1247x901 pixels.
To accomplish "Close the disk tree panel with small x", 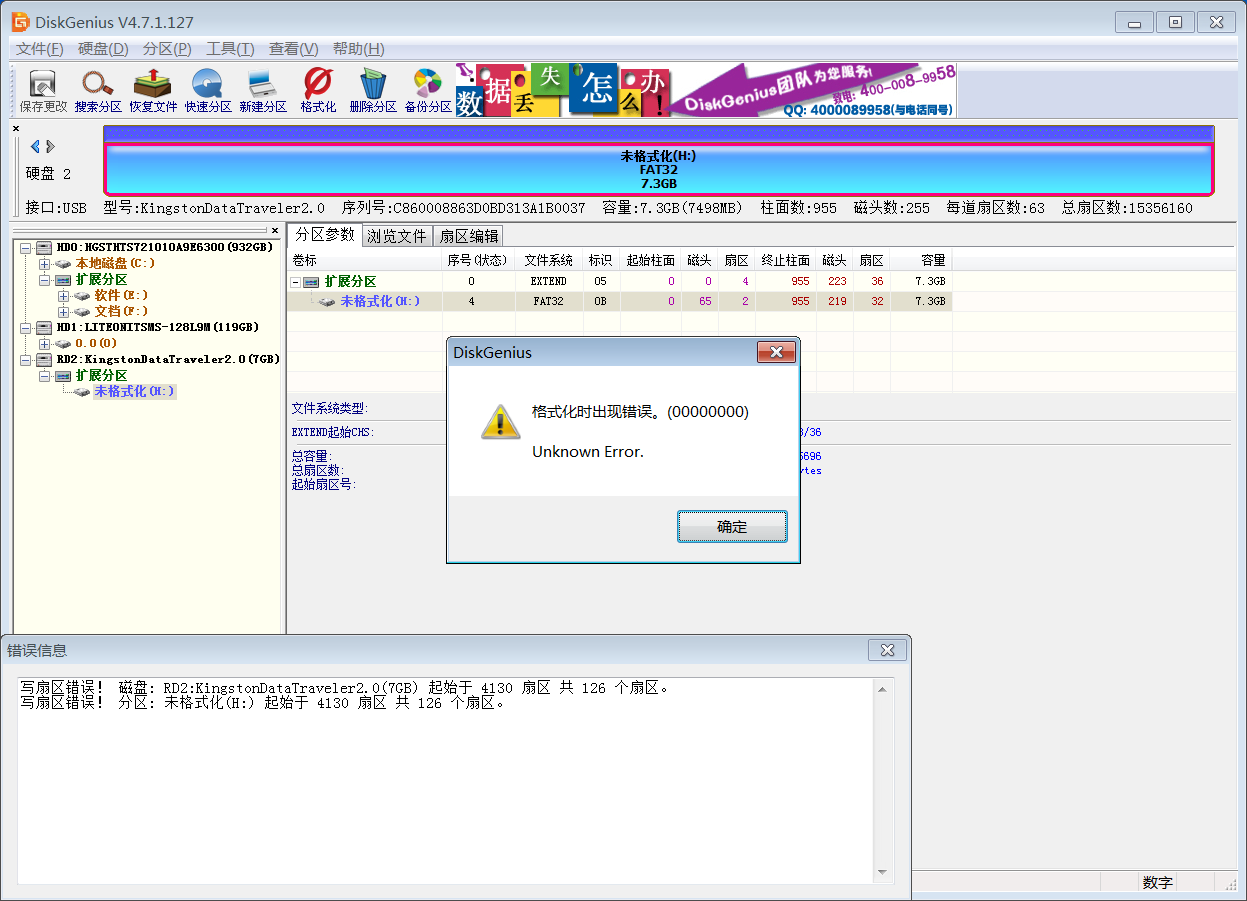I will click(275, 230).
